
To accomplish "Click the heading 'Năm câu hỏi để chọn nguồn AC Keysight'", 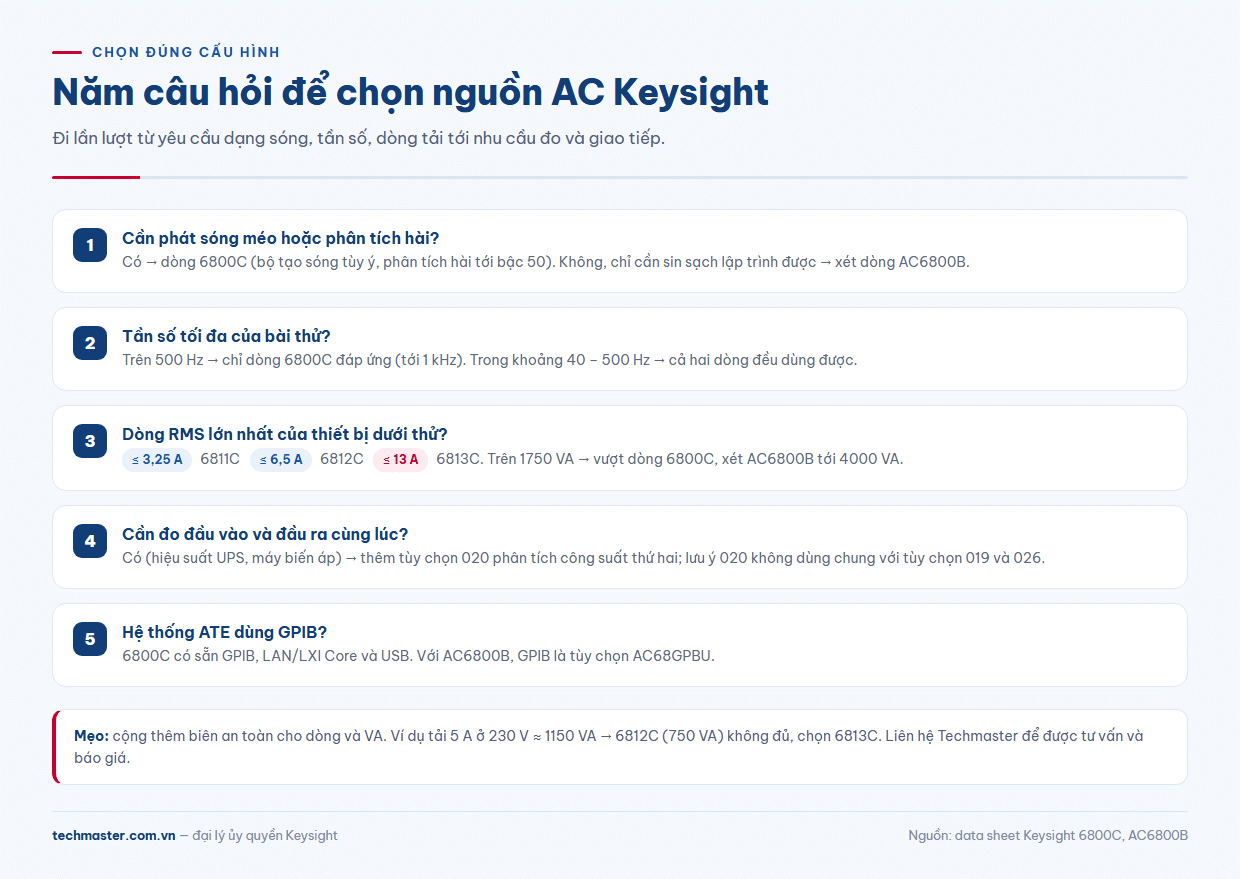I will tap(410, 92).
